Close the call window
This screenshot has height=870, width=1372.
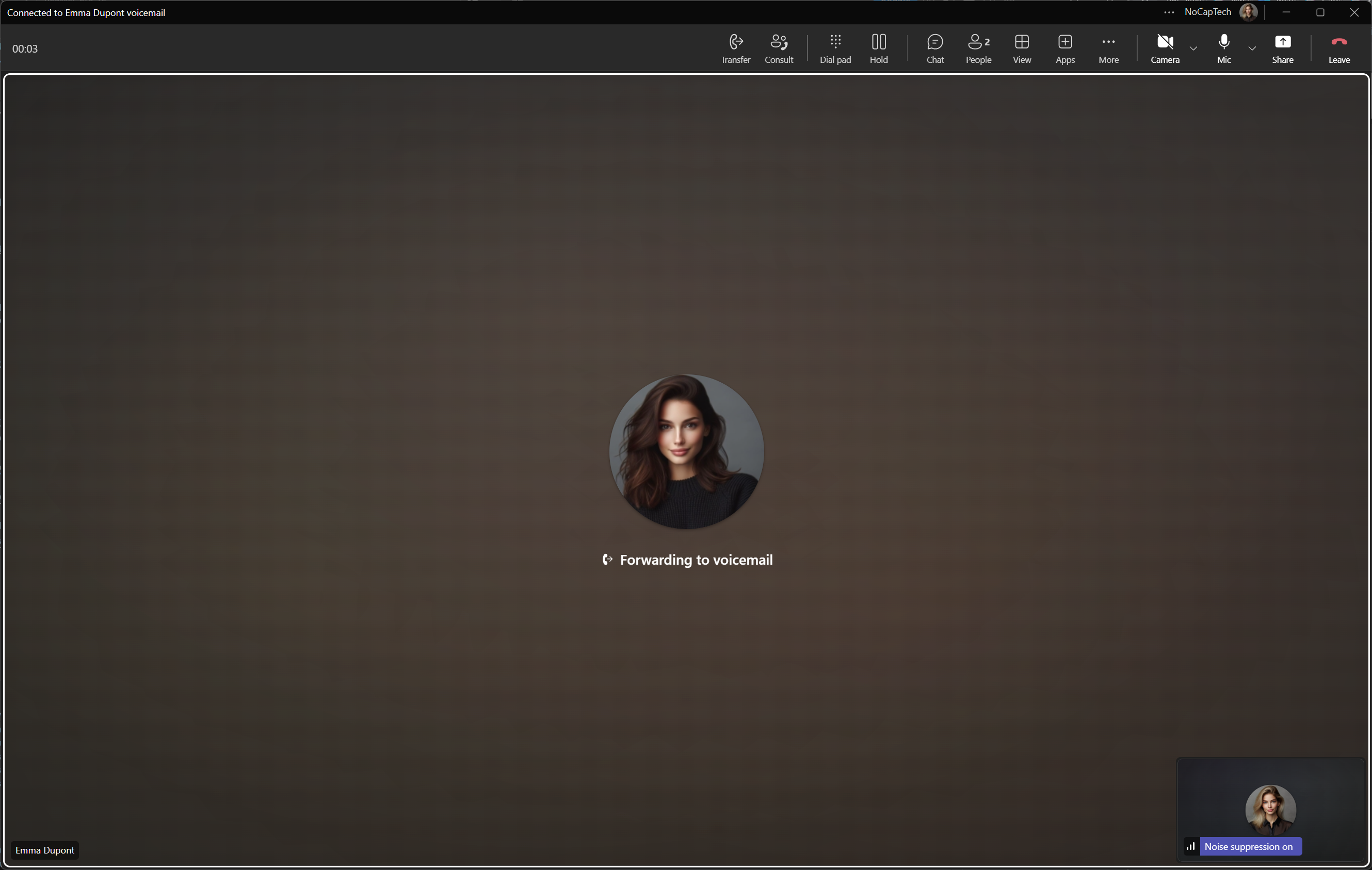(1354, 12)
